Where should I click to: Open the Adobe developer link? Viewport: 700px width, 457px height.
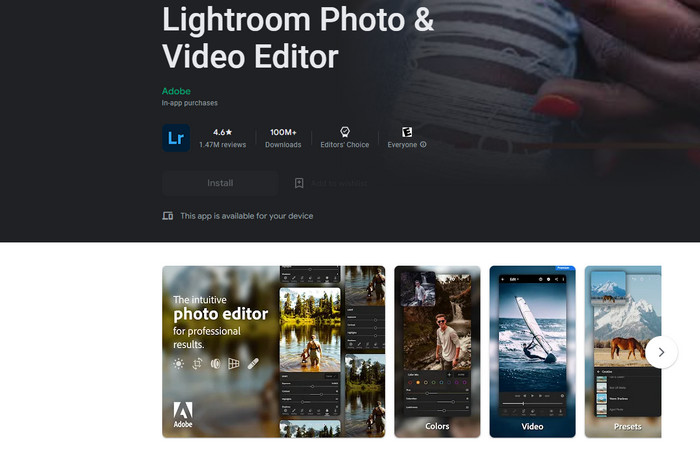176,91
